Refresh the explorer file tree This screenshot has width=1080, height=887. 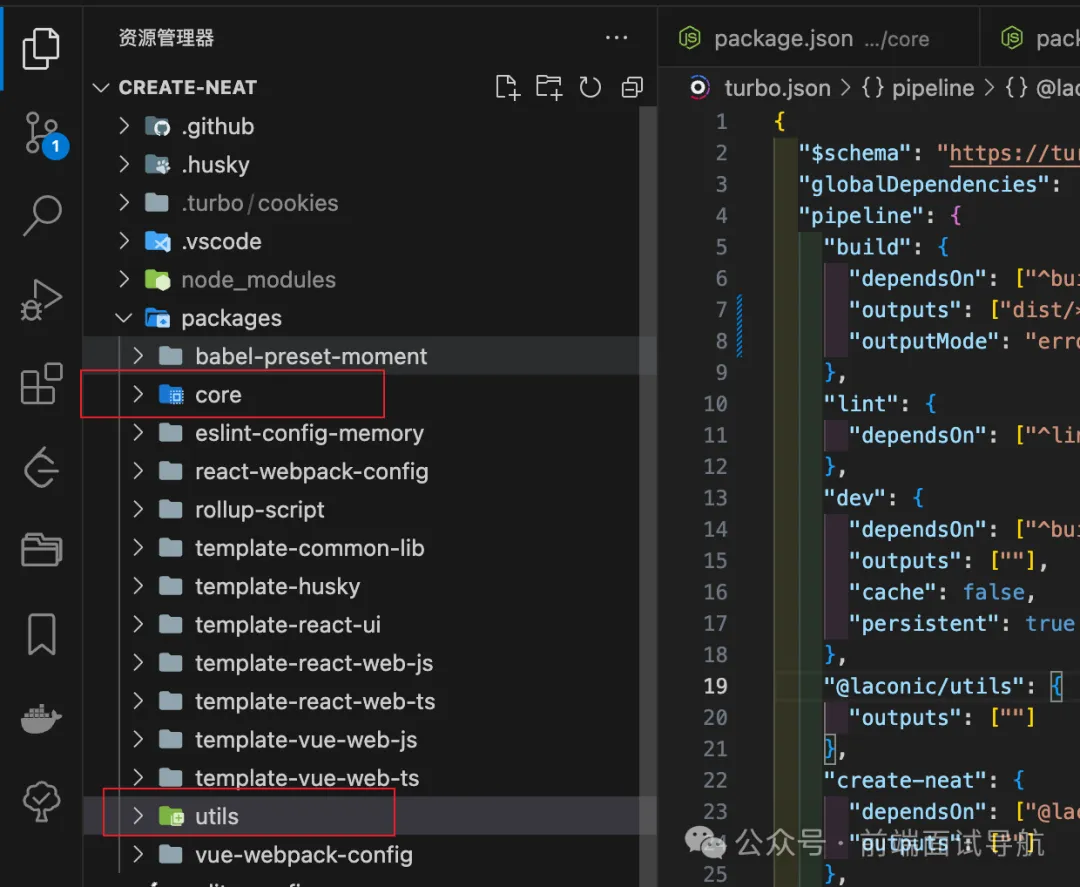coord(590,88)
